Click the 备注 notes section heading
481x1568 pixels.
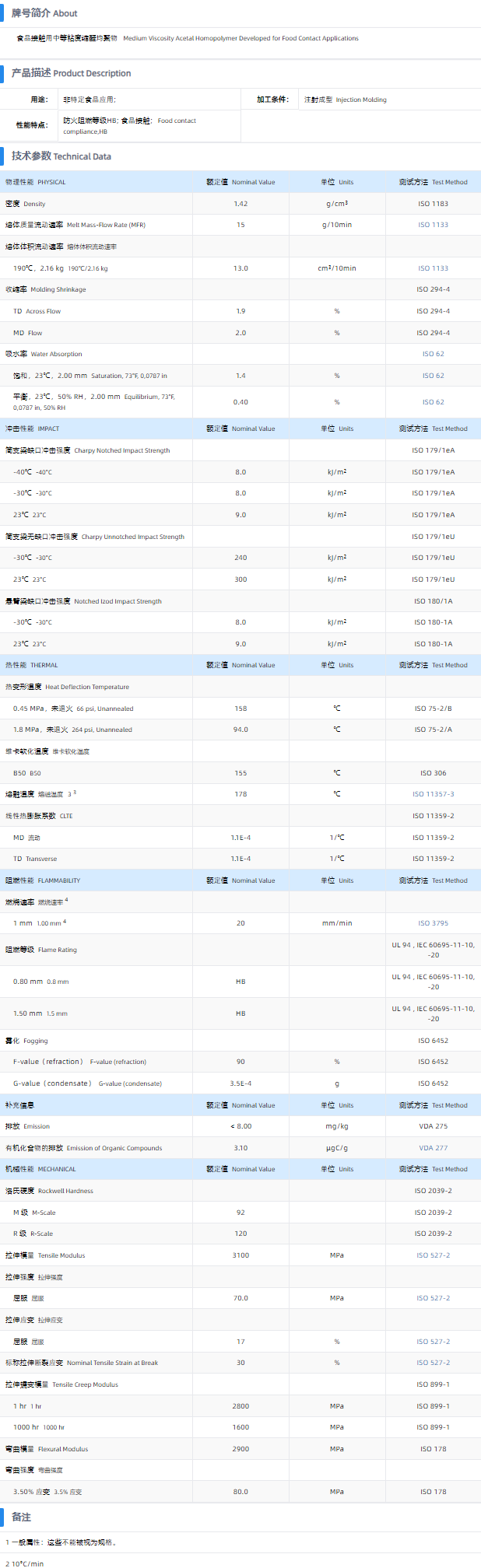coord(21,1517)
